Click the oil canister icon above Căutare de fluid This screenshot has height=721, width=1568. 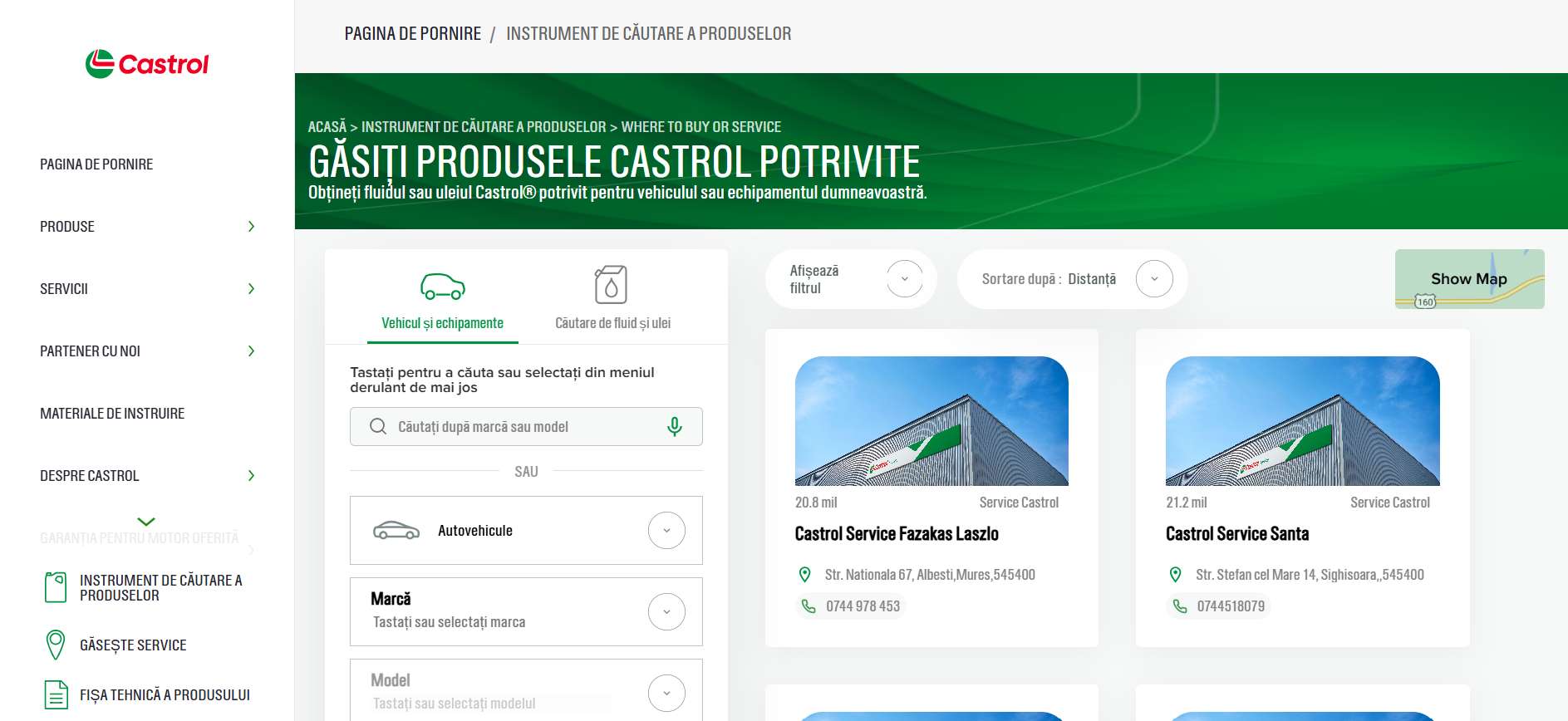[x=611, y=285]
